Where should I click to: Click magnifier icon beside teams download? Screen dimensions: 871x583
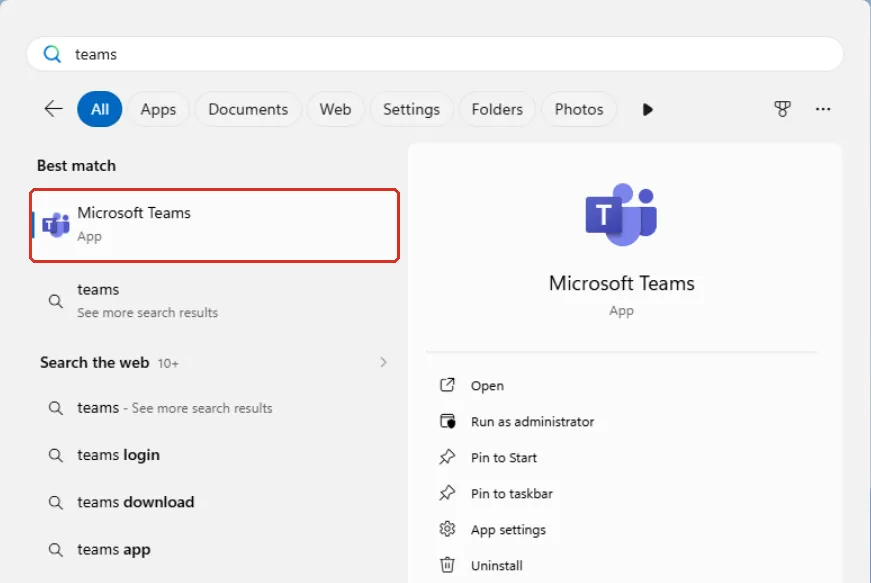click(x=56, y=503)
